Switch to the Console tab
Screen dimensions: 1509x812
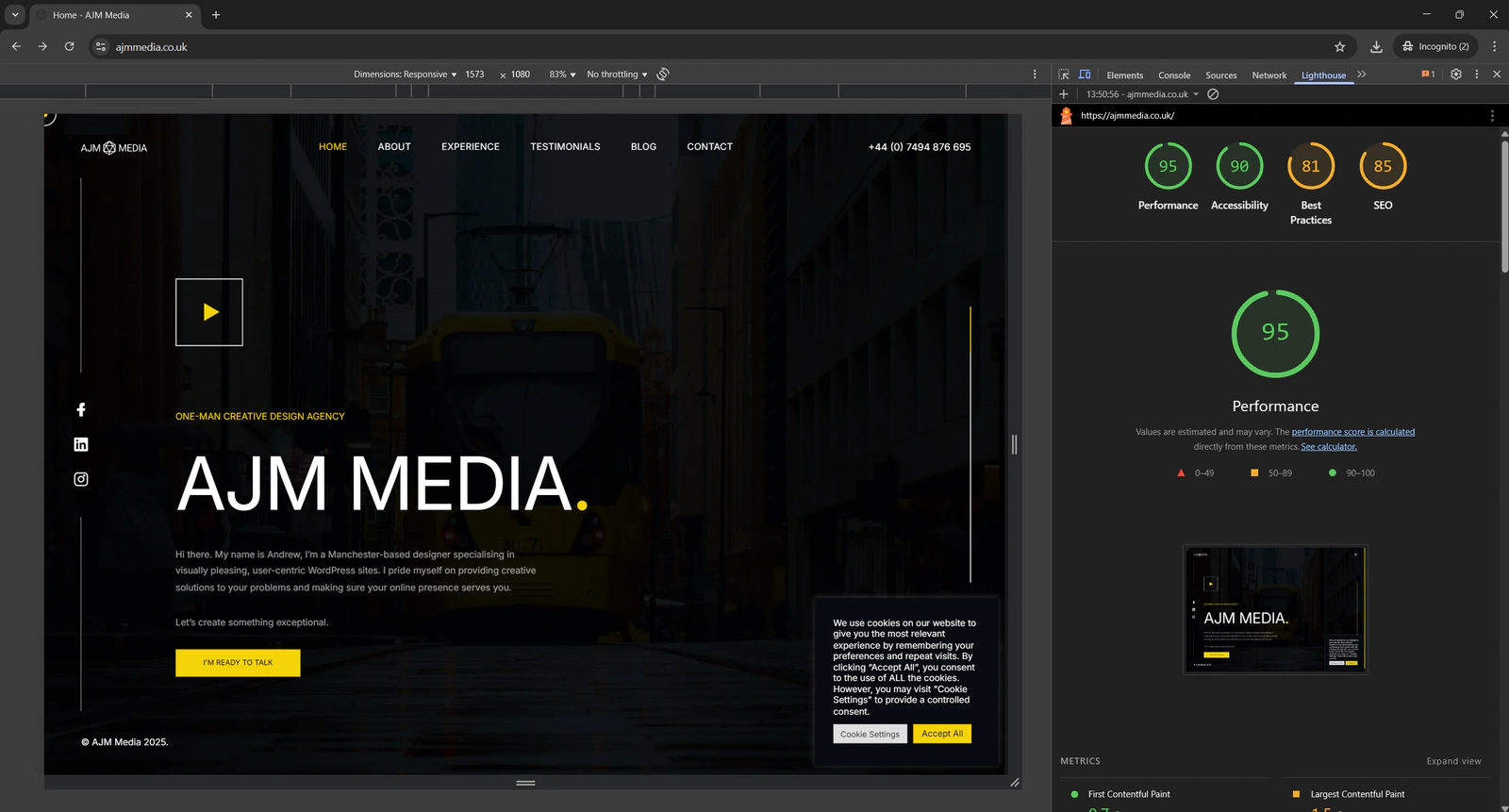point(1174,75)
